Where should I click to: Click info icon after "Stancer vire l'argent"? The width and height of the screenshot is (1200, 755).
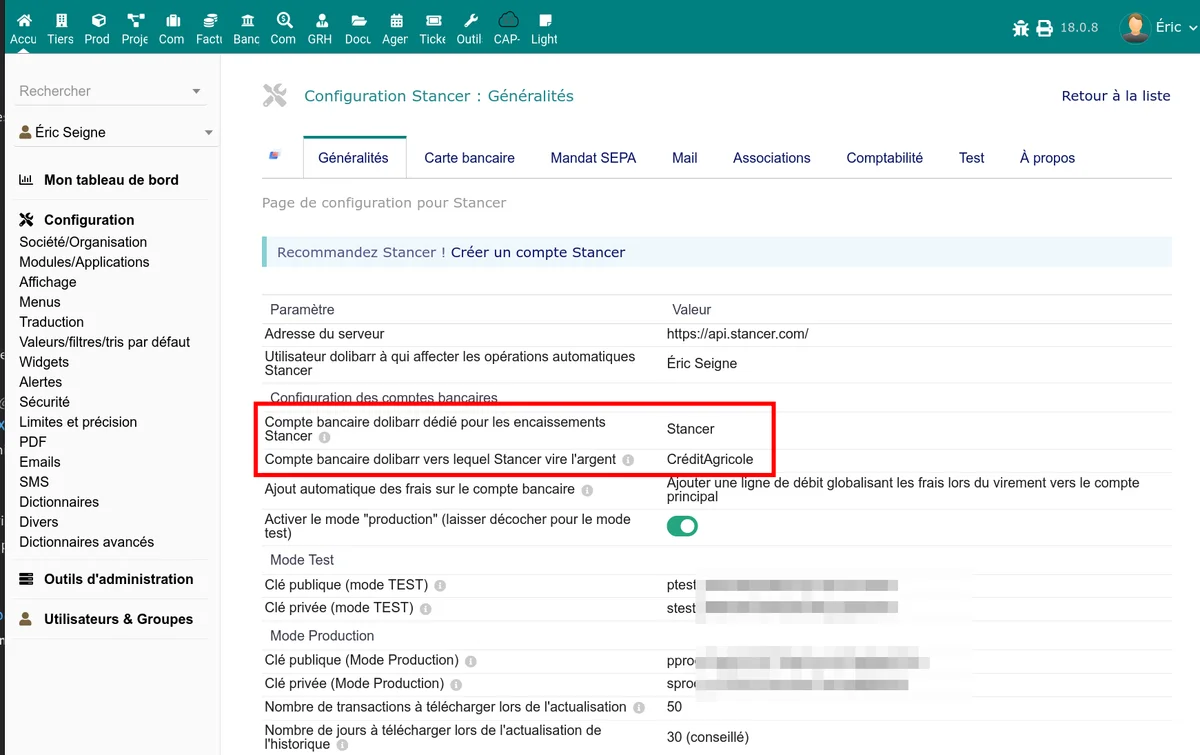tap(628, 460)
